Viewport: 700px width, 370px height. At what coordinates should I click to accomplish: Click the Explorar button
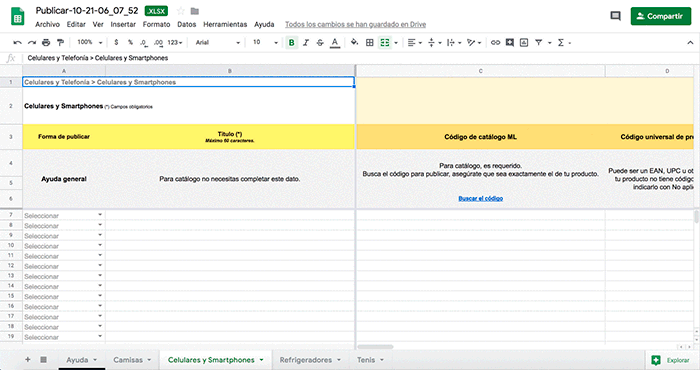[672, 360]
